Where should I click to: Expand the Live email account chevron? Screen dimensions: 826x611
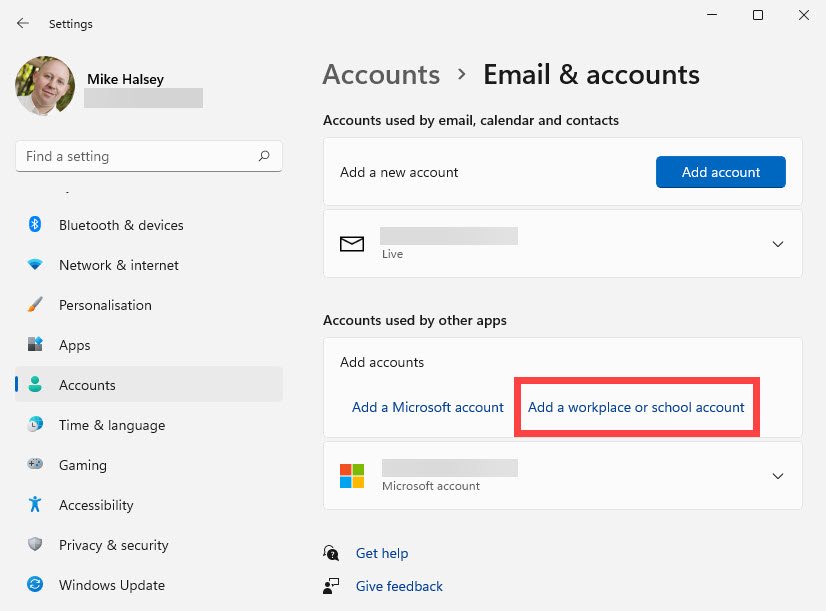pos(778,244)
